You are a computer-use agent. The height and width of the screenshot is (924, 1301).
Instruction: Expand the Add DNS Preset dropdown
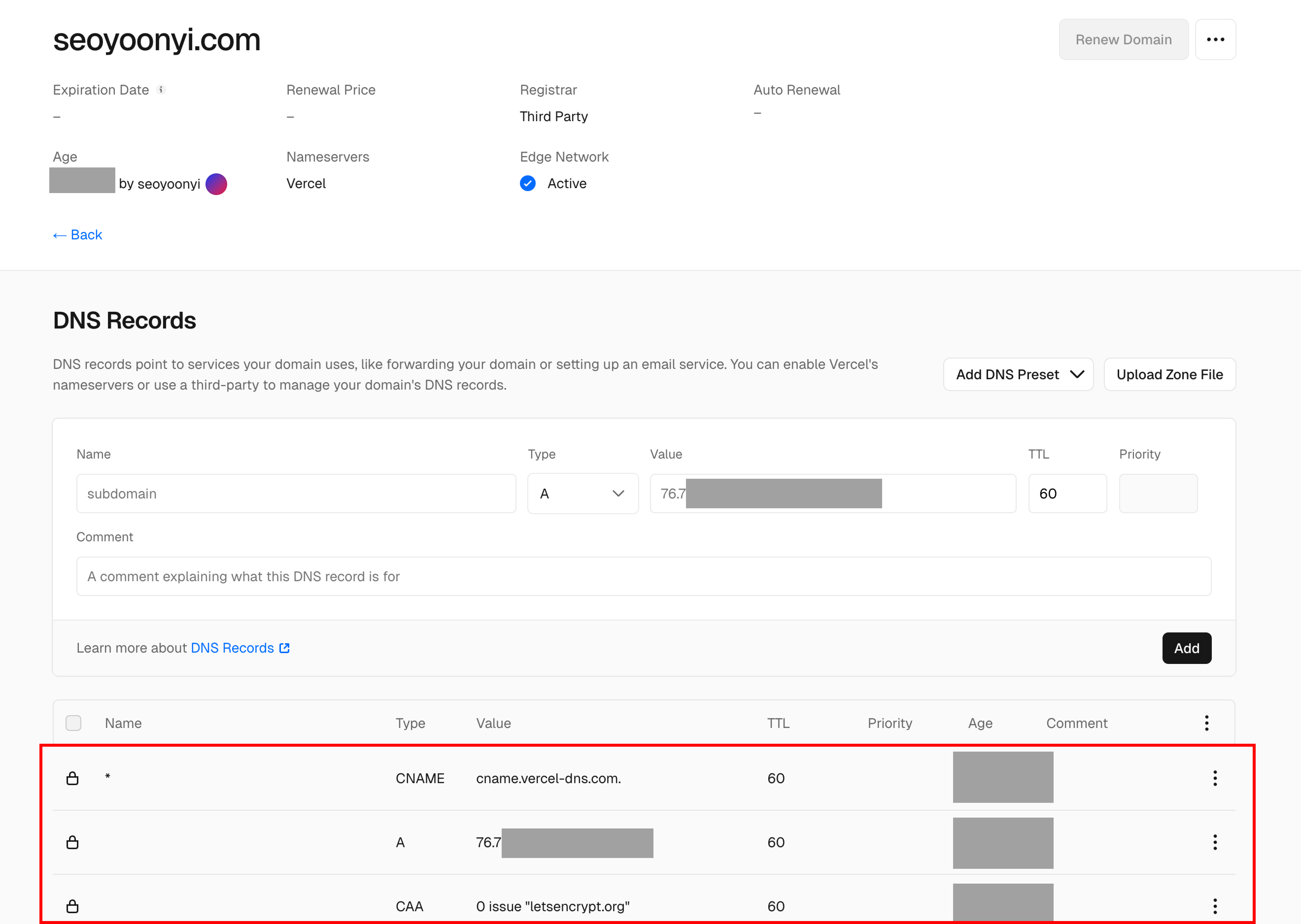(1018, 374)
